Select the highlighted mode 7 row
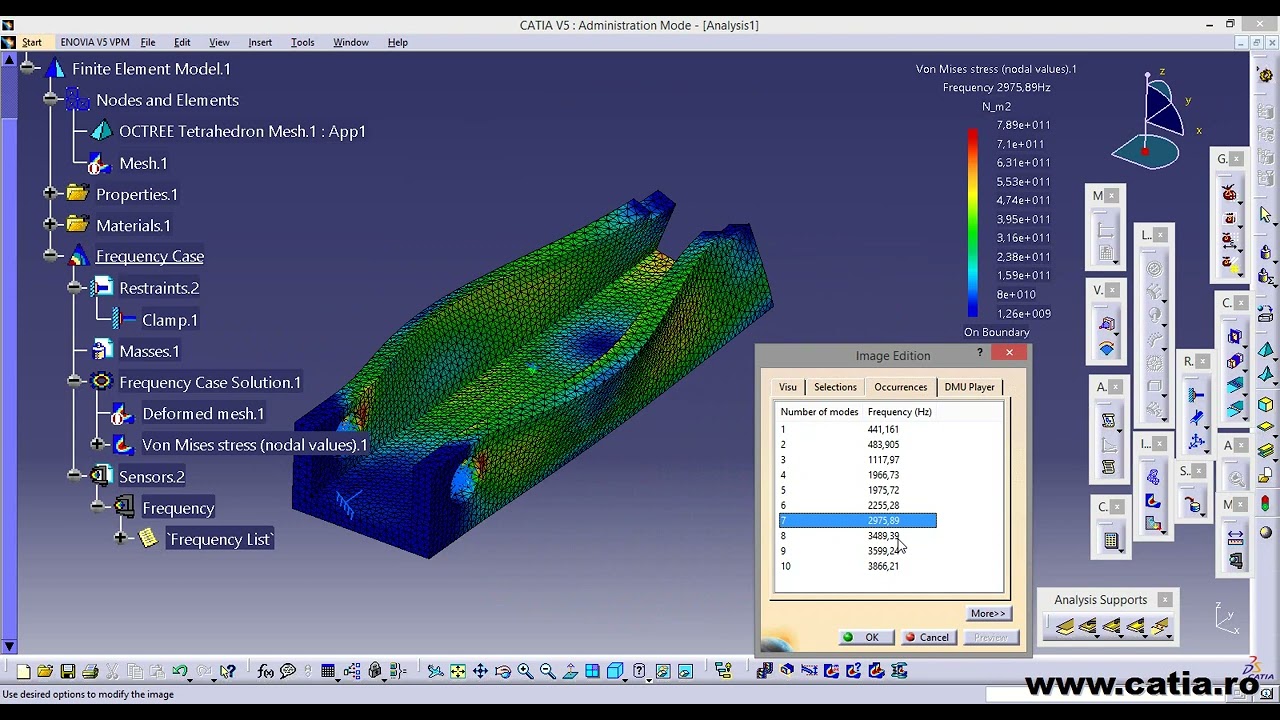The image size is (1280, 720). pyautogui.click(x=858, y=521)
